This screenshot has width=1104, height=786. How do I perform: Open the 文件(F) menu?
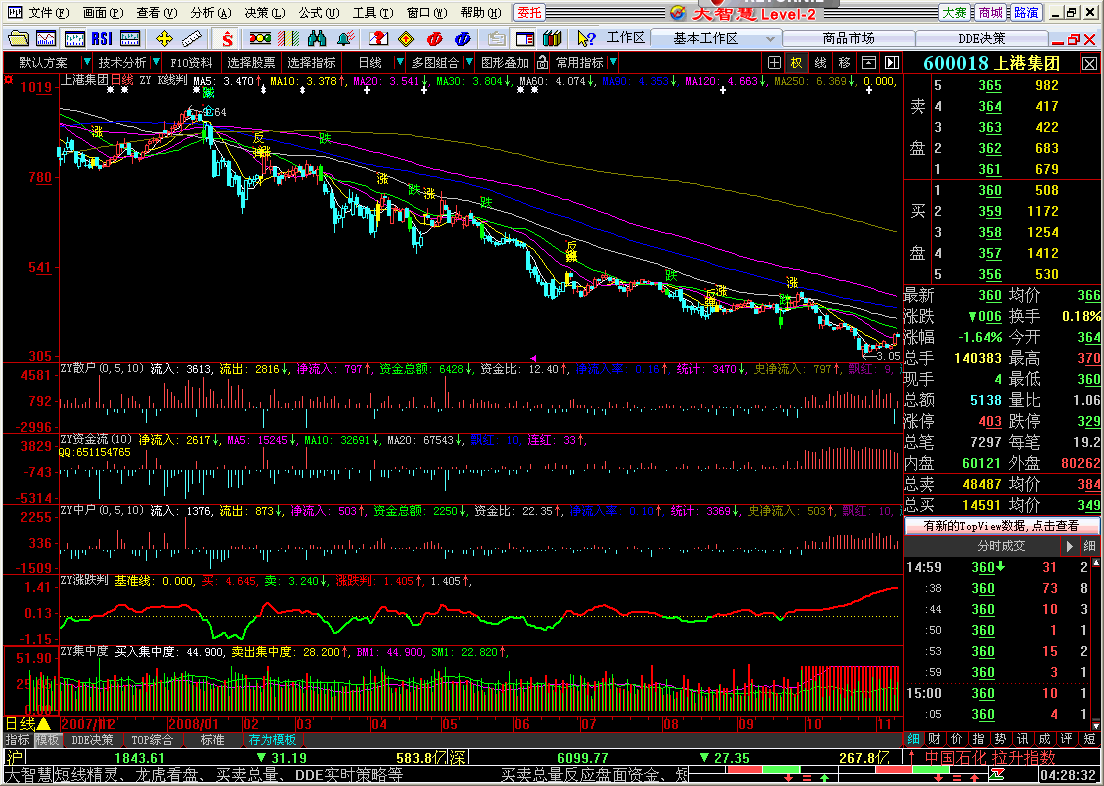49,13
